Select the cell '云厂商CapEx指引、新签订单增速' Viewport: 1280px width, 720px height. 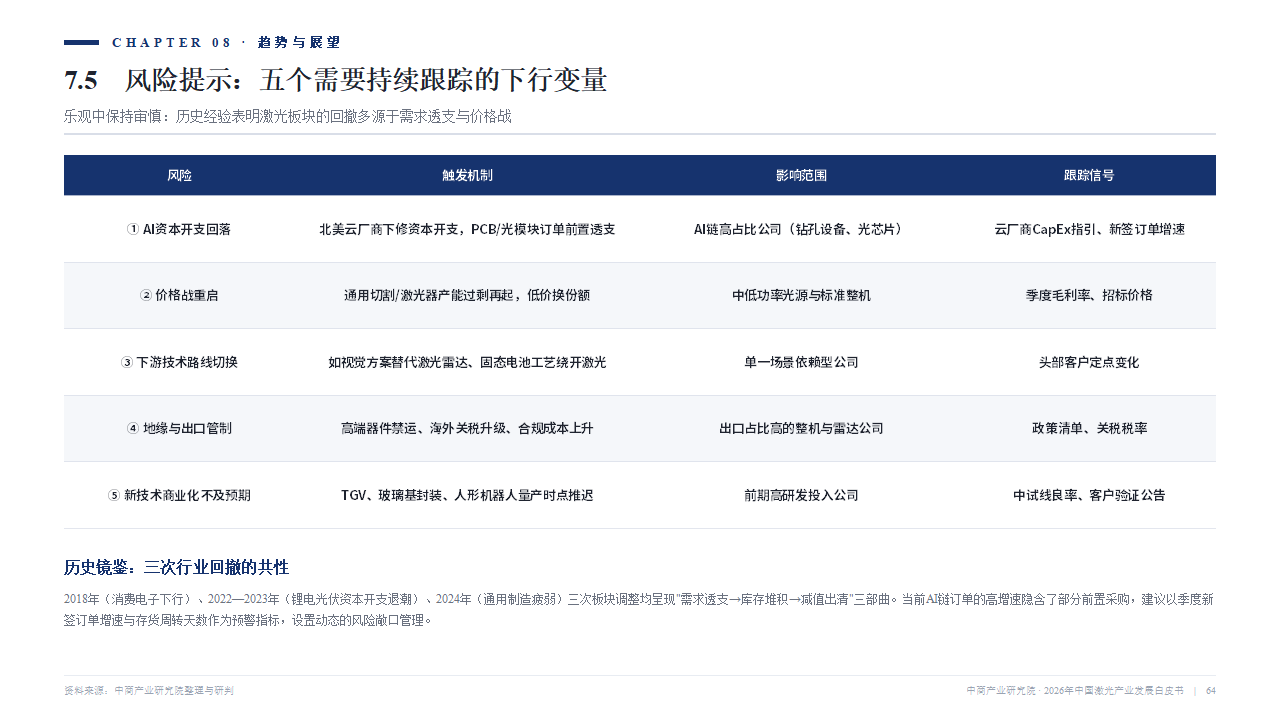pos(1089,229)
